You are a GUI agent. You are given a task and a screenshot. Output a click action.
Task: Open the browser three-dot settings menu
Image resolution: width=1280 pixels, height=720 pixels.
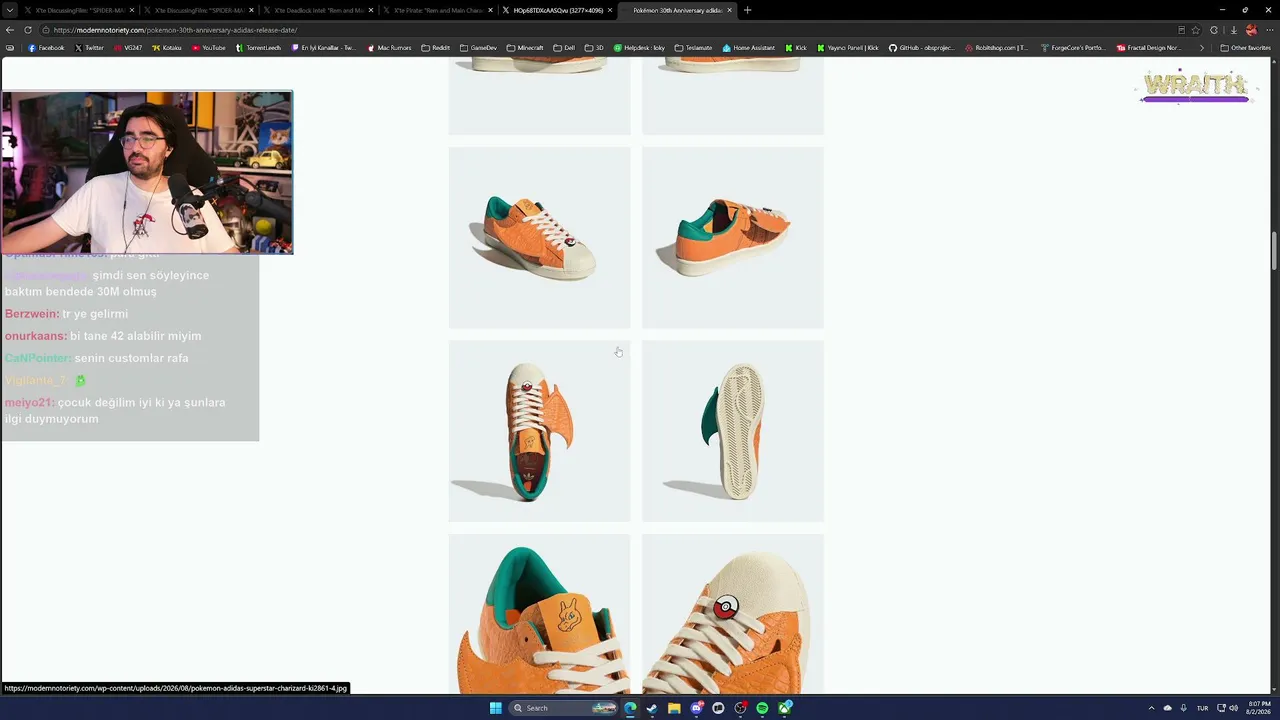tap(1268, 30)
